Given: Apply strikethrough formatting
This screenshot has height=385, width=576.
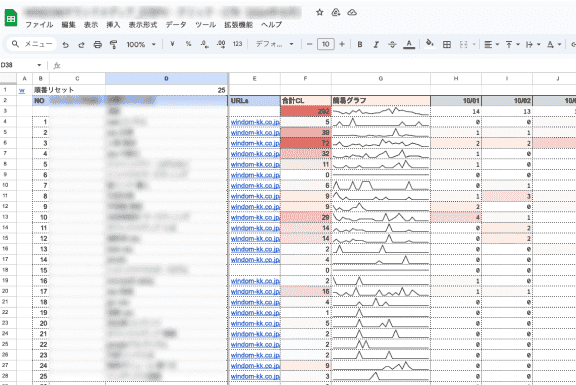Looking at the screenshot, I should [392, 44].
